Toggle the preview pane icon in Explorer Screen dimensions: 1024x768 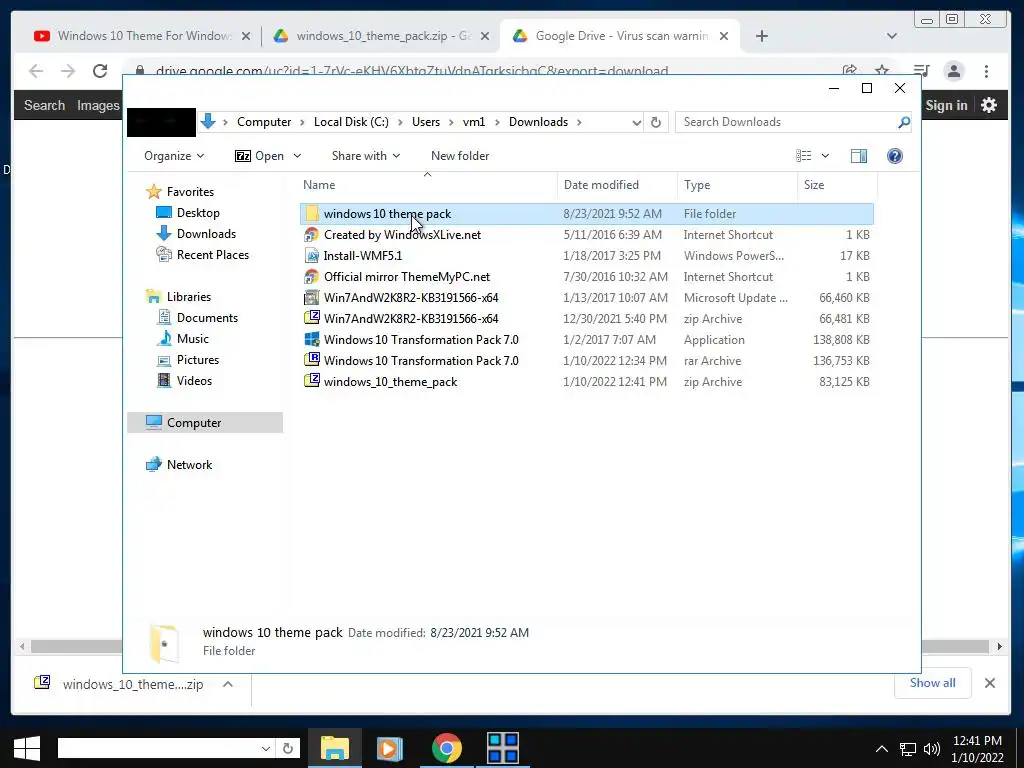[859, 156]
